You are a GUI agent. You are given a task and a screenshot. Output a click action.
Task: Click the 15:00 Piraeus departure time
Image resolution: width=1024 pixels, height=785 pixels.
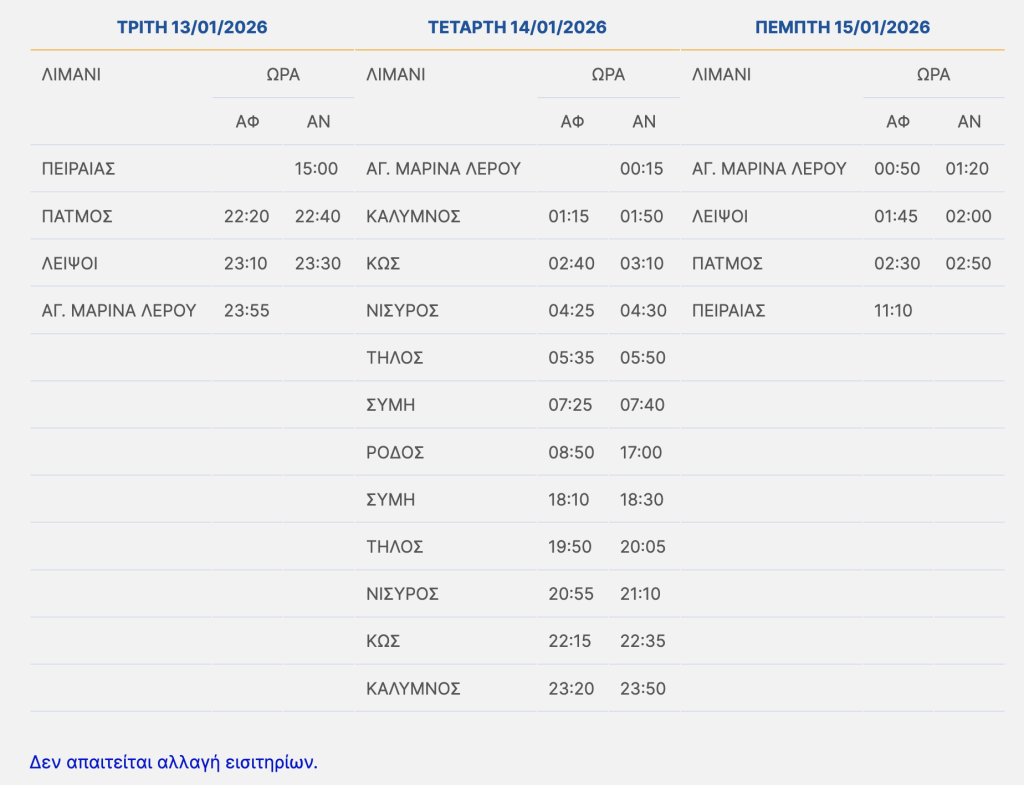point(316,169)
